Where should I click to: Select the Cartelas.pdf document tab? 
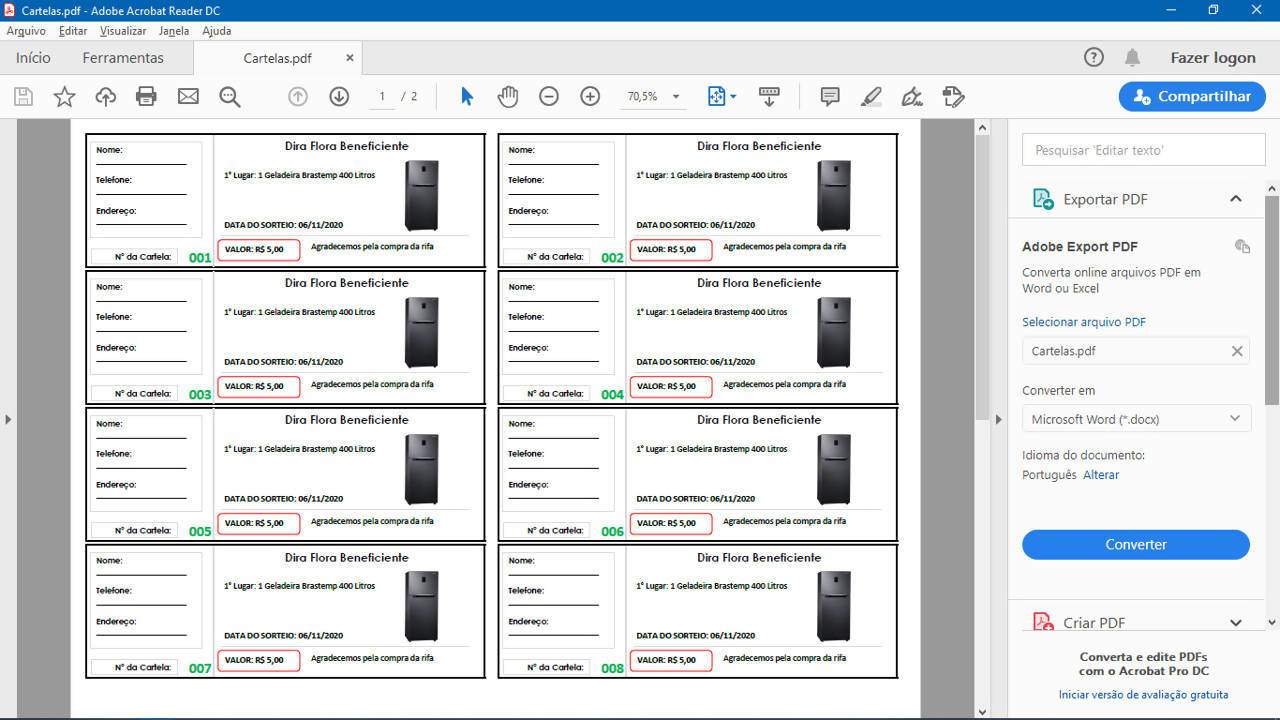click(x=278, y=58)
